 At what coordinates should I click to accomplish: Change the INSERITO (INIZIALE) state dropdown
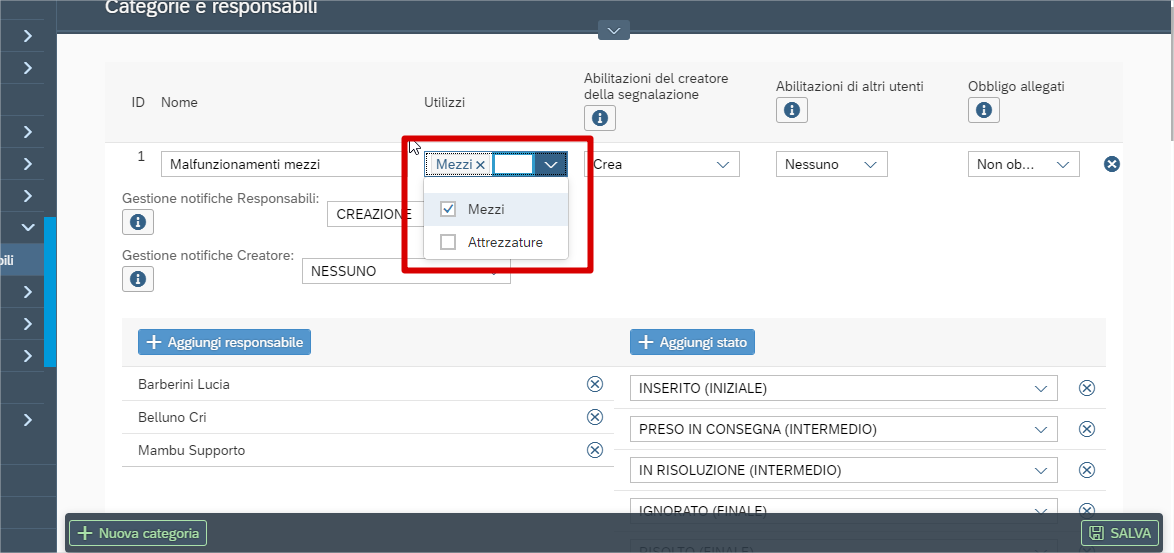[x=844, y=388]
